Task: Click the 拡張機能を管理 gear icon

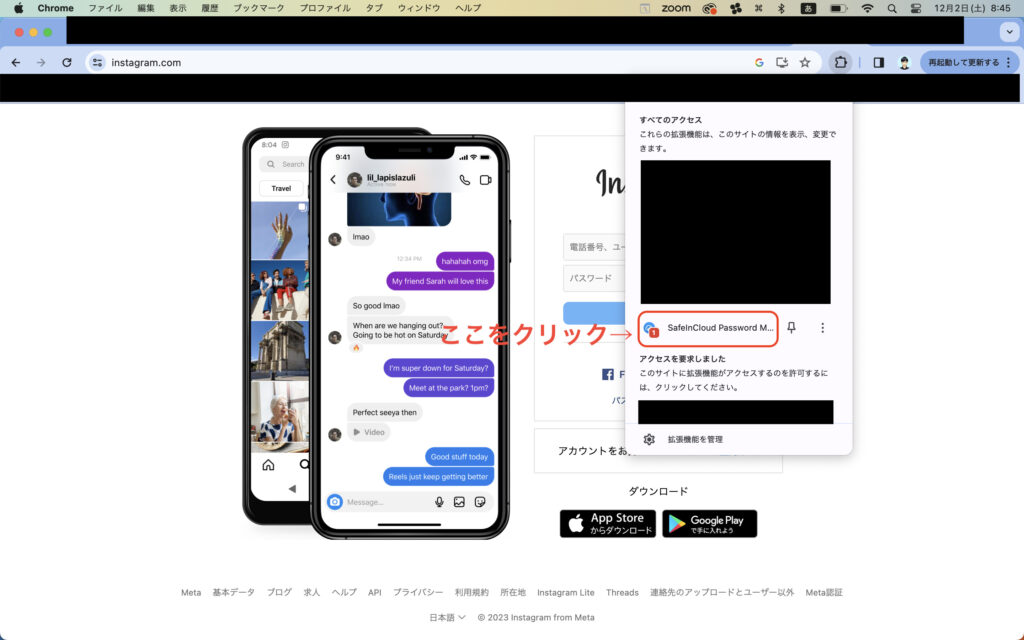Action: pyautogui.click(x=648, y=440)
